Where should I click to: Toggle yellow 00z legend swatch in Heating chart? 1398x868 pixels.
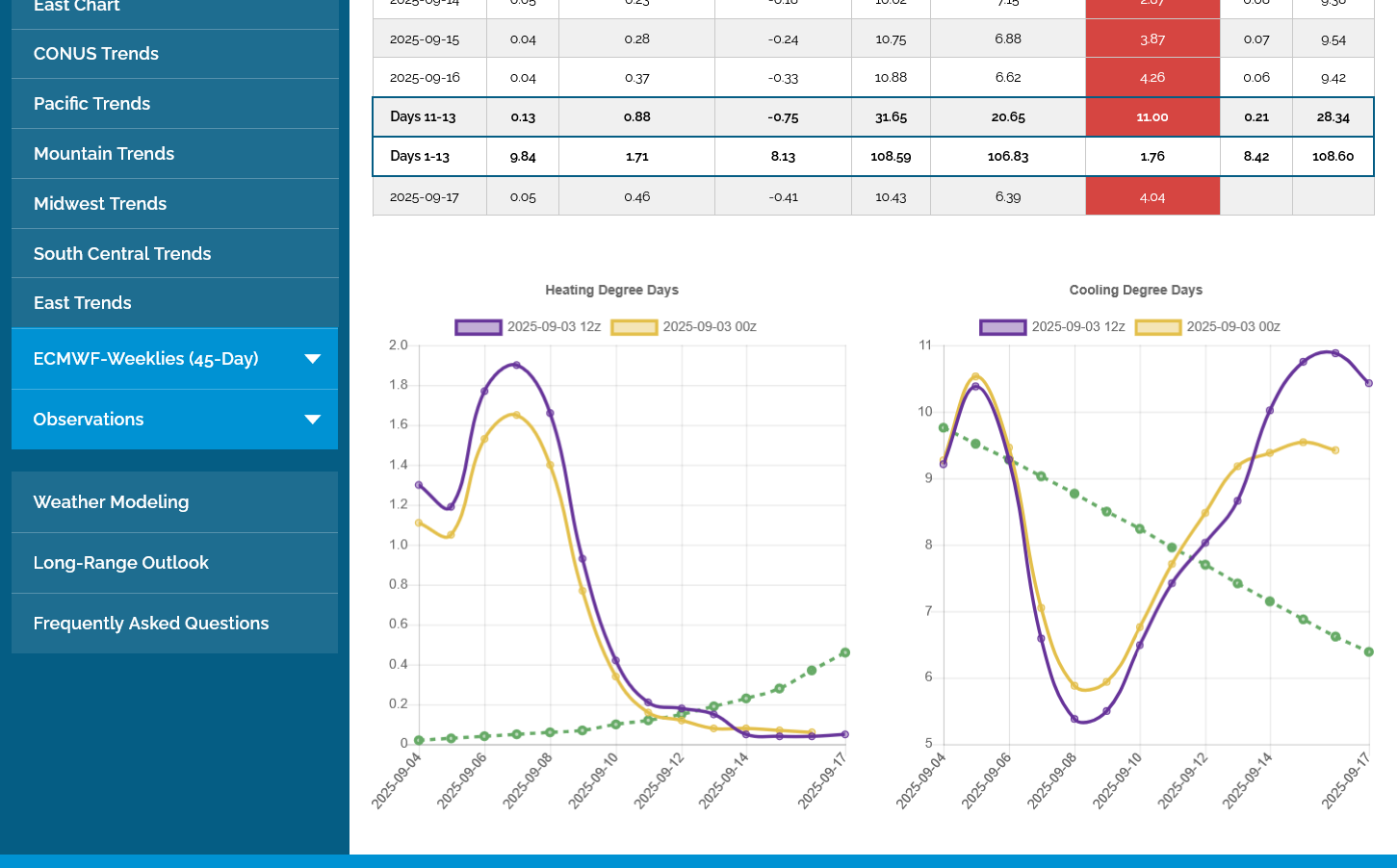point(634,327)
